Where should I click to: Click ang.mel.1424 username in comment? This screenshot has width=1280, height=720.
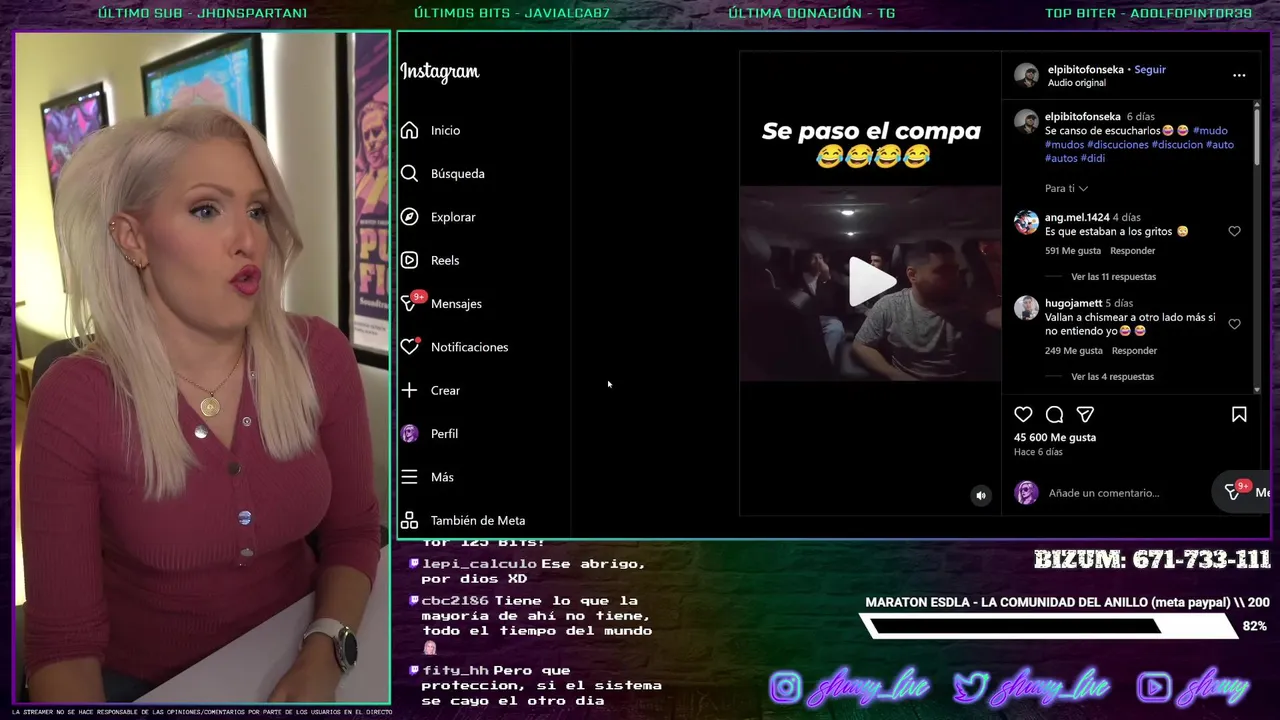pyautogui.click(x=1077, y=217)
